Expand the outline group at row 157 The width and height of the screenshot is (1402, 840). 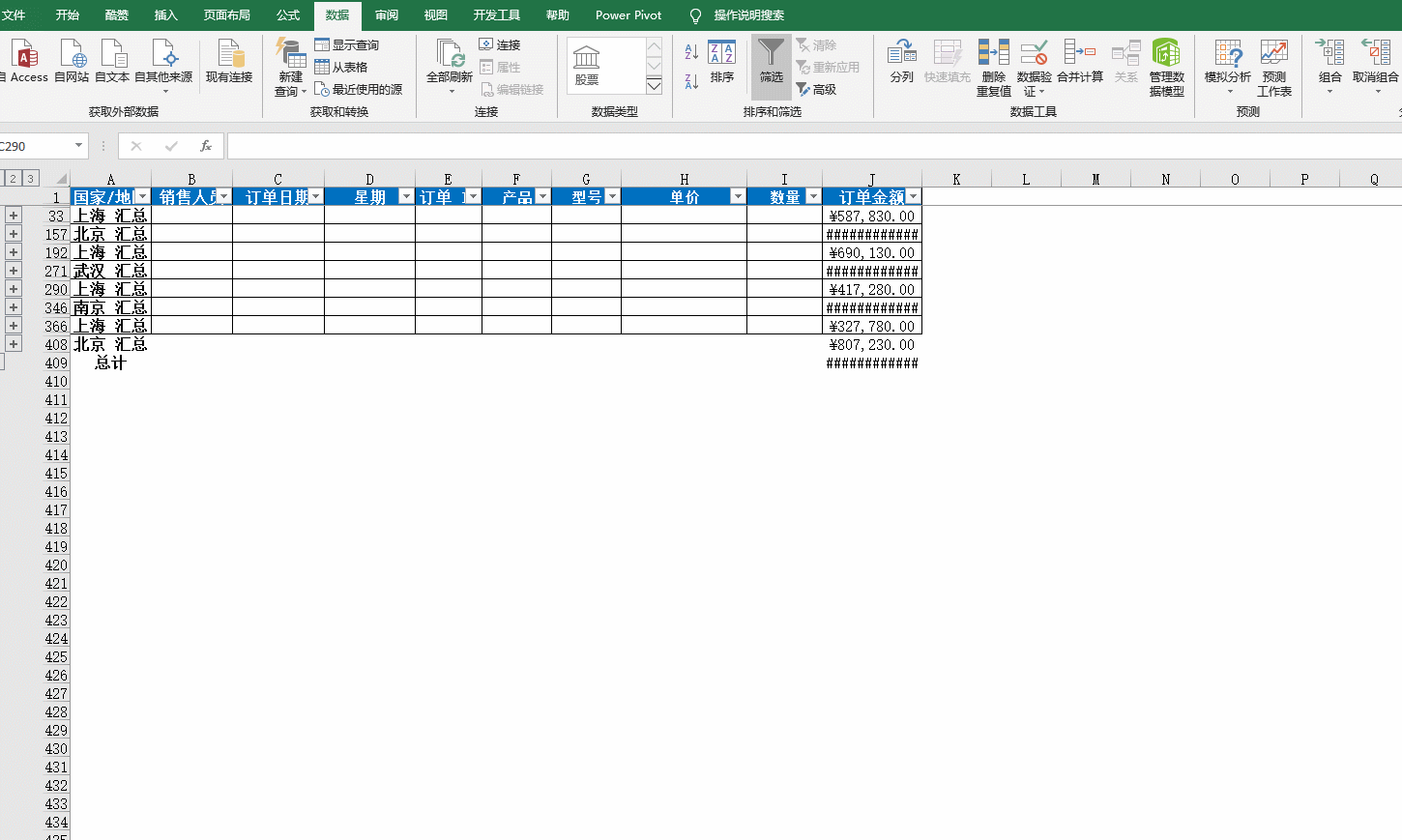pos(14,234)
